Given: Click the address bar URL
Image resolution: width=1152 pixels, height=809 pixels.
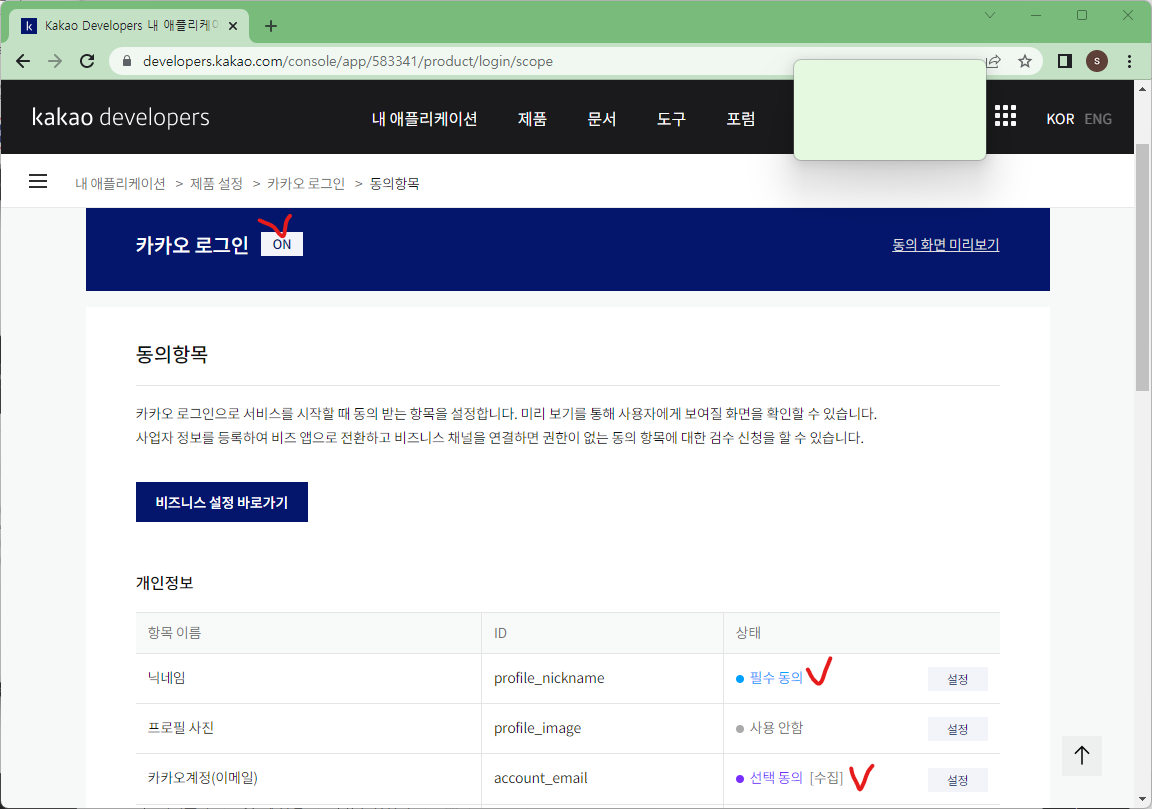Looking at the screenshot, I should click(x=348, y=61).
